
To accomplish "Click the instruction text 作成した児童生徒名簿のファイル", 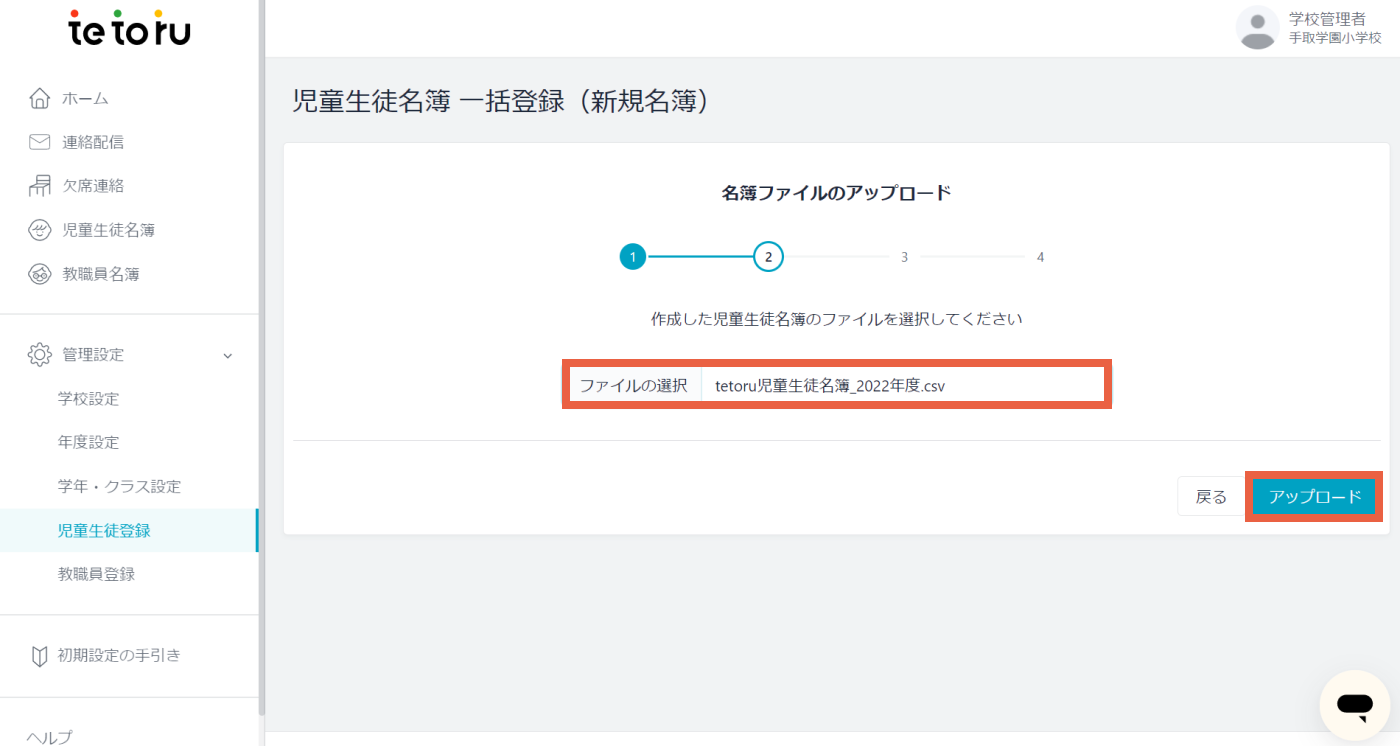I will point(836,319).
